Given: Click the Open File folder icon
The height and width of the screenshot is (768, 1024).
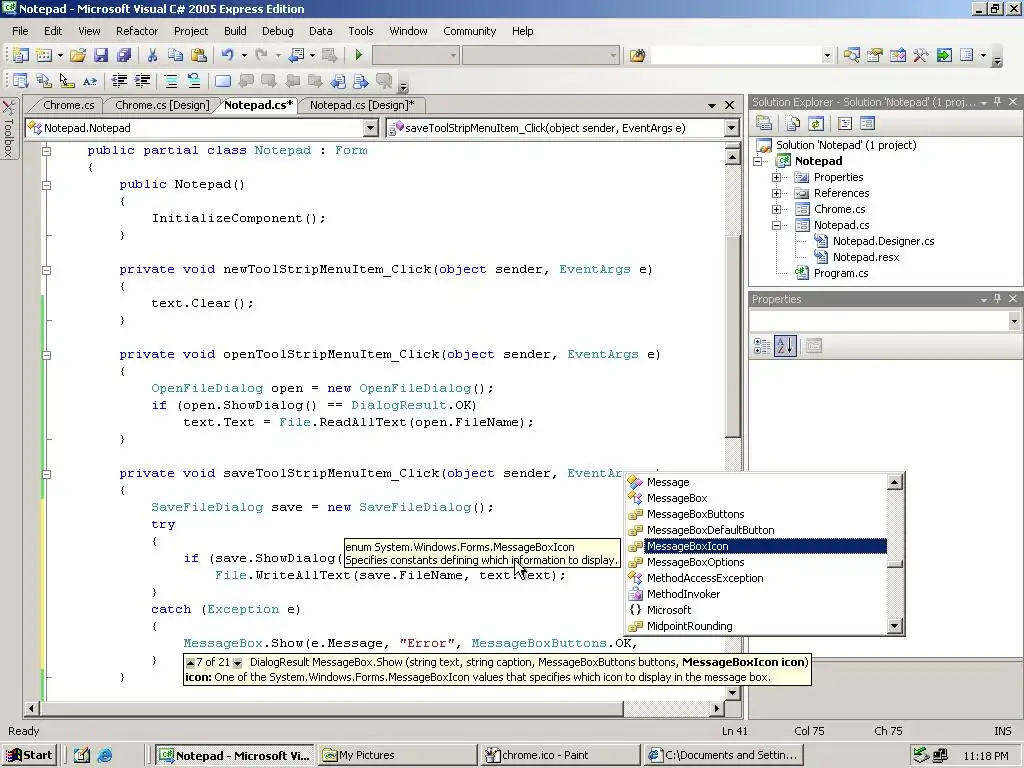Looking at the screenshot, I should point(78,56).
